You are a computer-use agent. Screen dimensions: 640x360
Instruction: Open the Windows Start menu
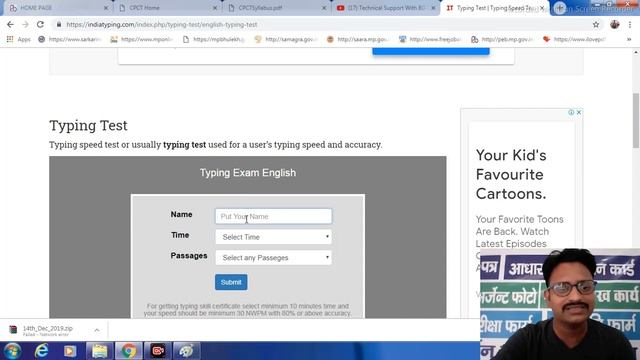click(12, 351)
